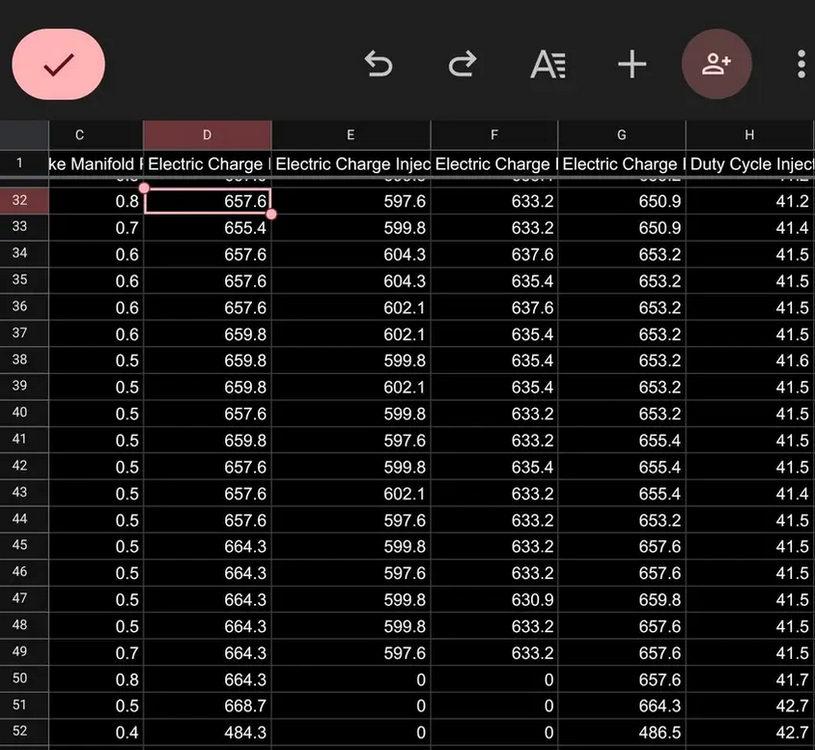Redo the last undone action
The width and height of the screenshot is (815, 750).
[x=462, y=65]
